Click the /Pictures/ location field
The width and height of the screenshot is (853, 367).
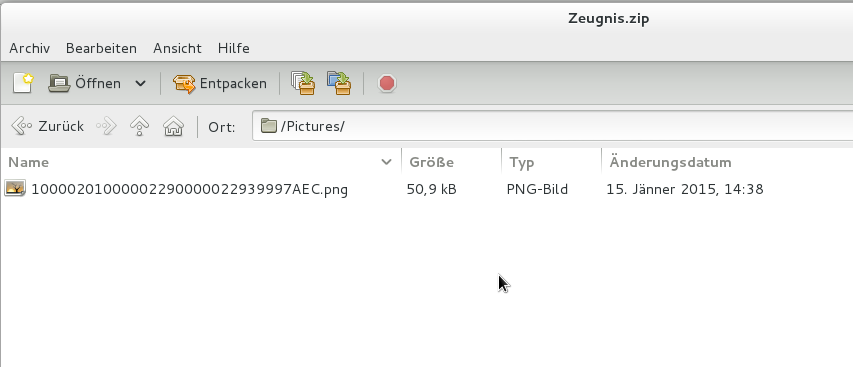point(552,126)
